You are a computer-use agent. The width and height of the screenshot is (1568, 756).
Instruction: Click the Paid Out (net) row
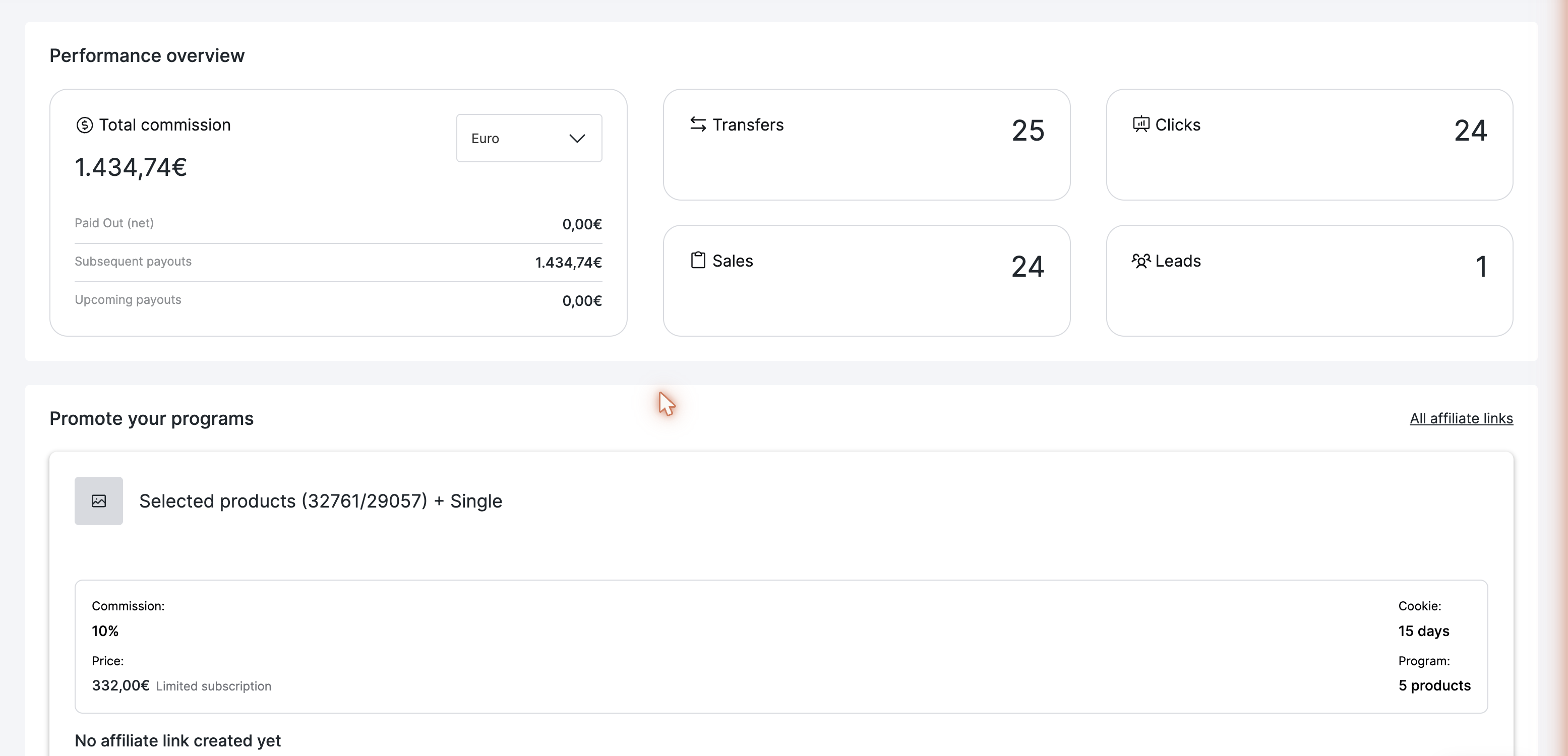(x=338, y=223)
